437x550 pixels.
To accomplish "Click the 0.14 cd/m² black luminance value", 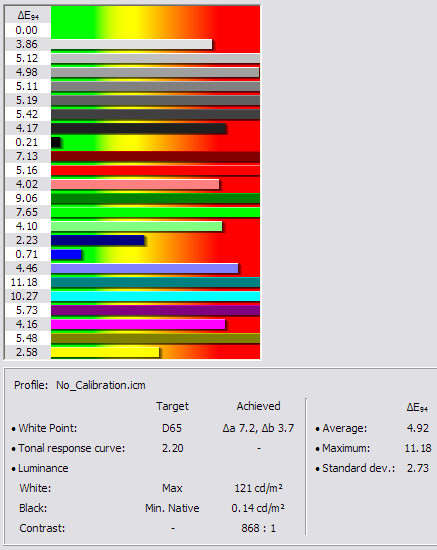I will (x=258, y=508).
